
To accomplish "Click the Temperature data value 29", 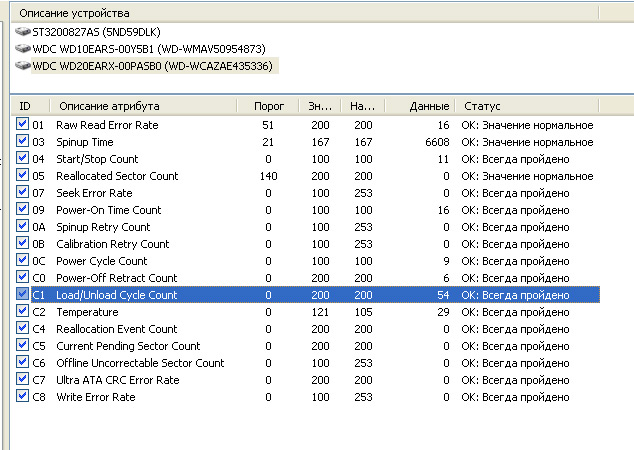I will [443, 312].
